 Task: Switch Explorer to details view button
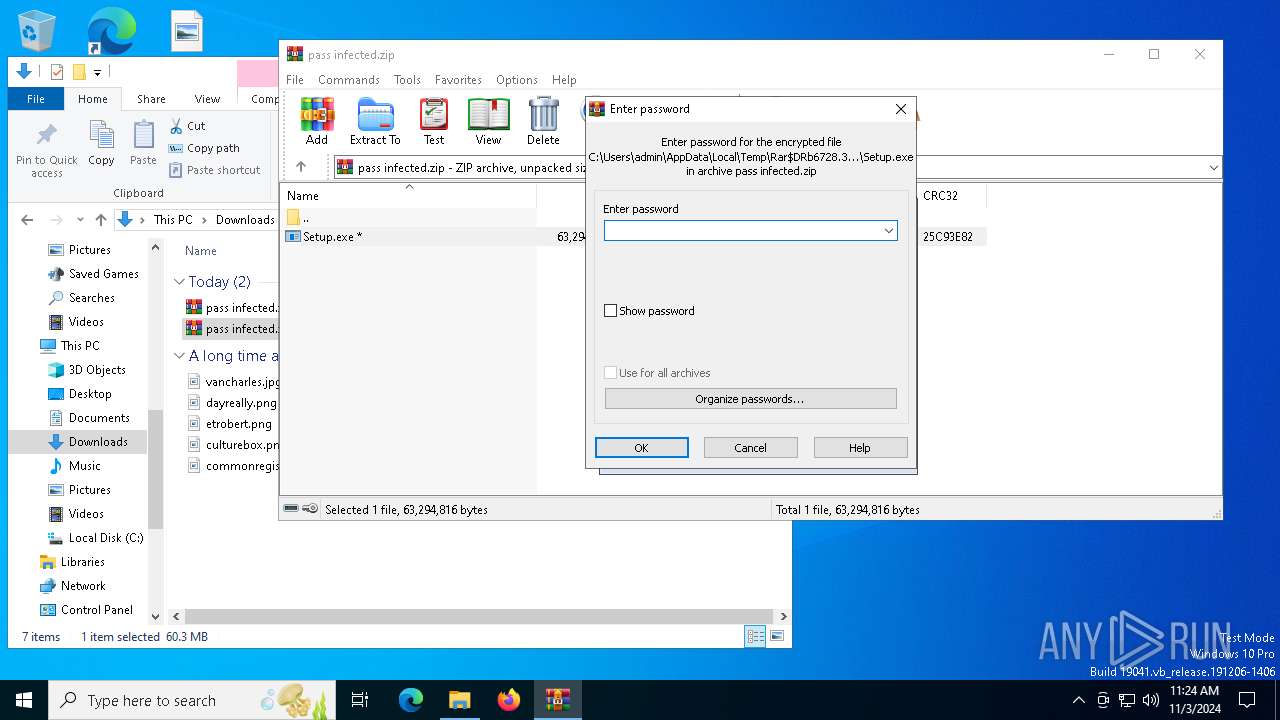(x=756, y=636)
